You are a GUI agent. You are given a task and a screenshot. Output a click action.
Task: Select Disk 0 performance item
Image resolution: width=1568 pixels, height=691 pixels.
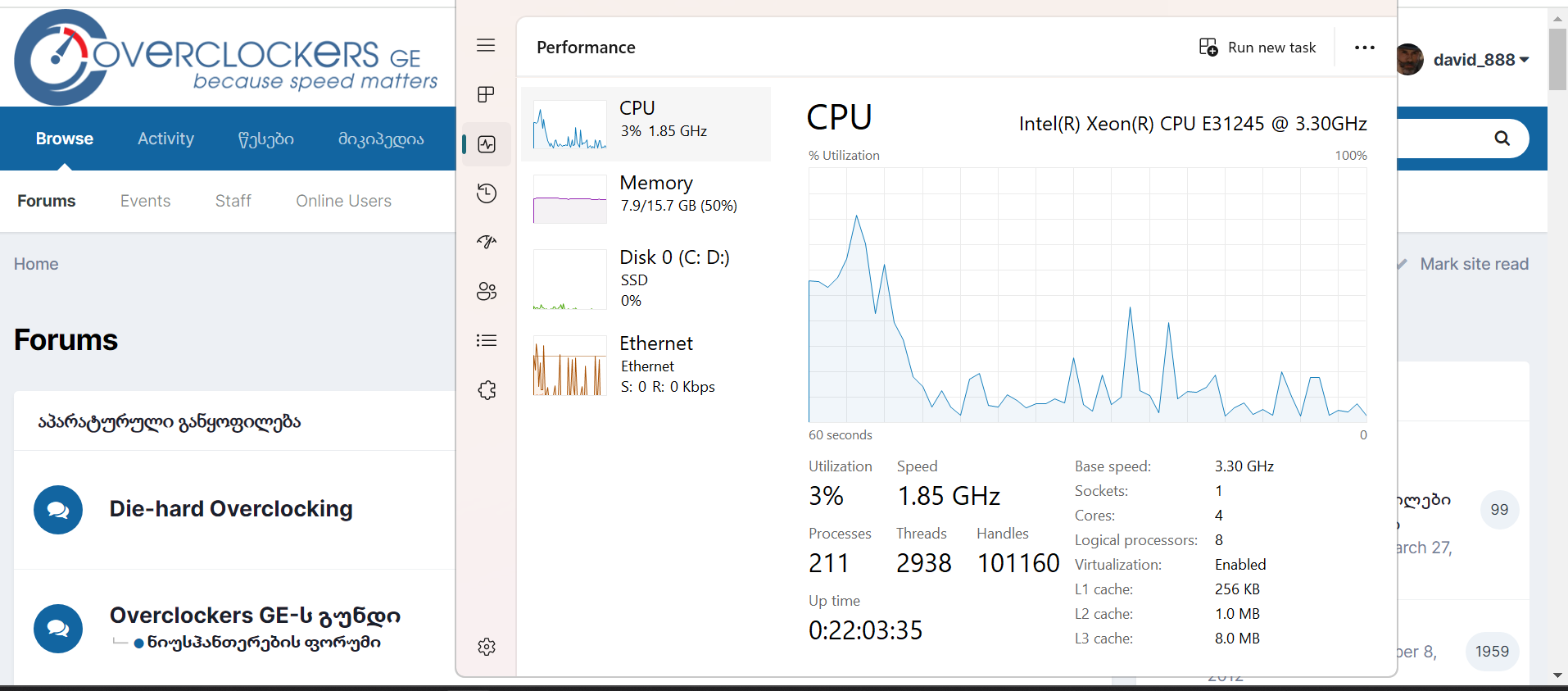(646, 279)
